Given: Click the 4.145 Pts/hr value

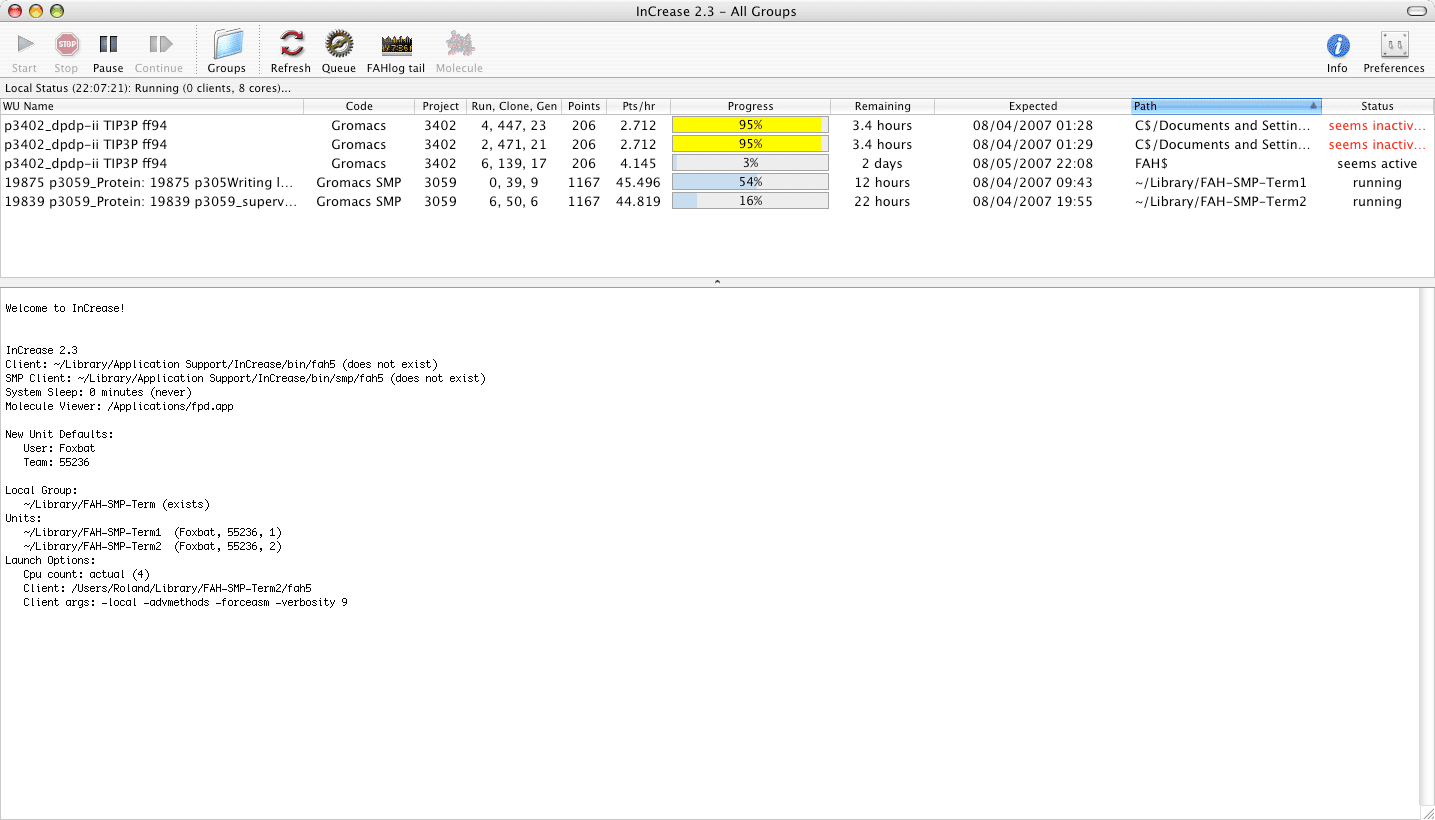Looking at the screenshot, I should point(638,164).
